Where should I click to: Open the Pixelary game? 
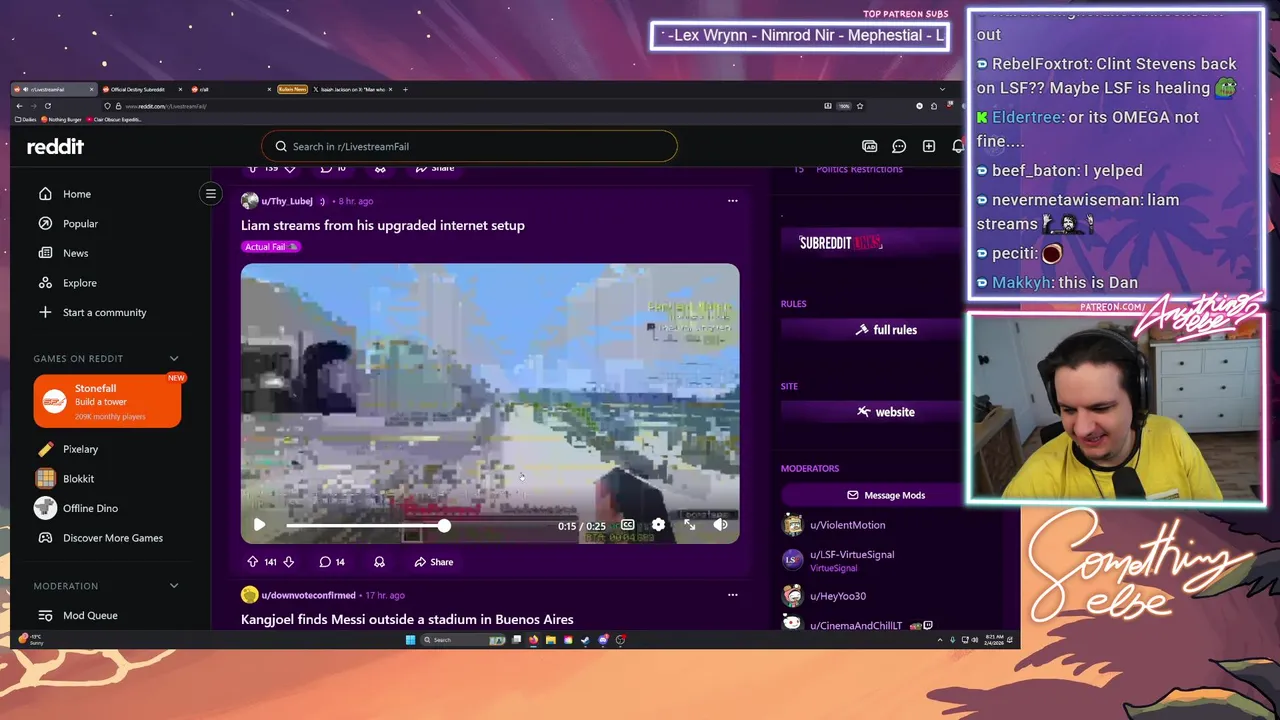click(80, 449)
